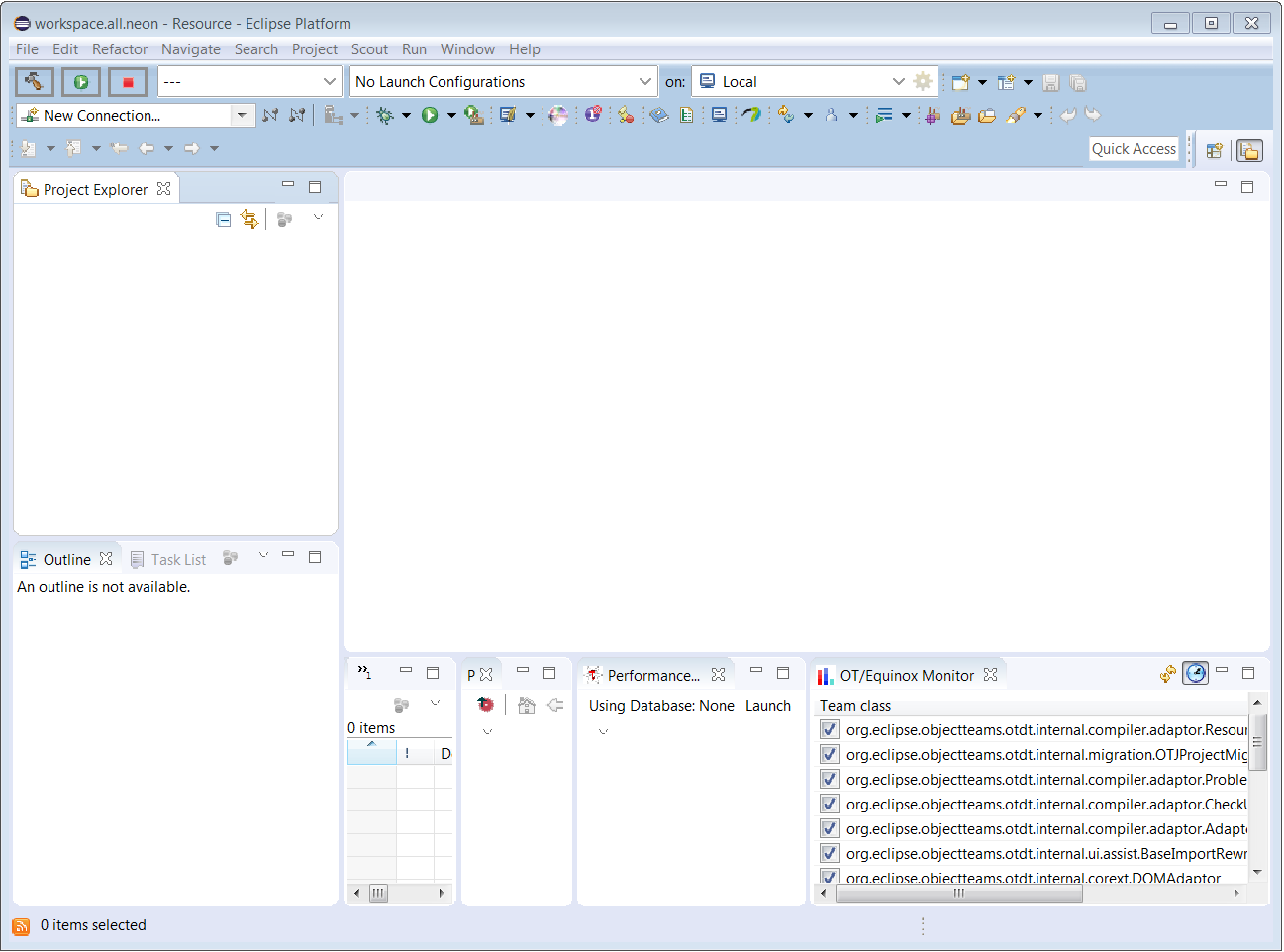Image resolution: width=1284 pixels, height=952 pixels.
Task: Click the RSS feed icon in status bar
Action: coord(21,926)
